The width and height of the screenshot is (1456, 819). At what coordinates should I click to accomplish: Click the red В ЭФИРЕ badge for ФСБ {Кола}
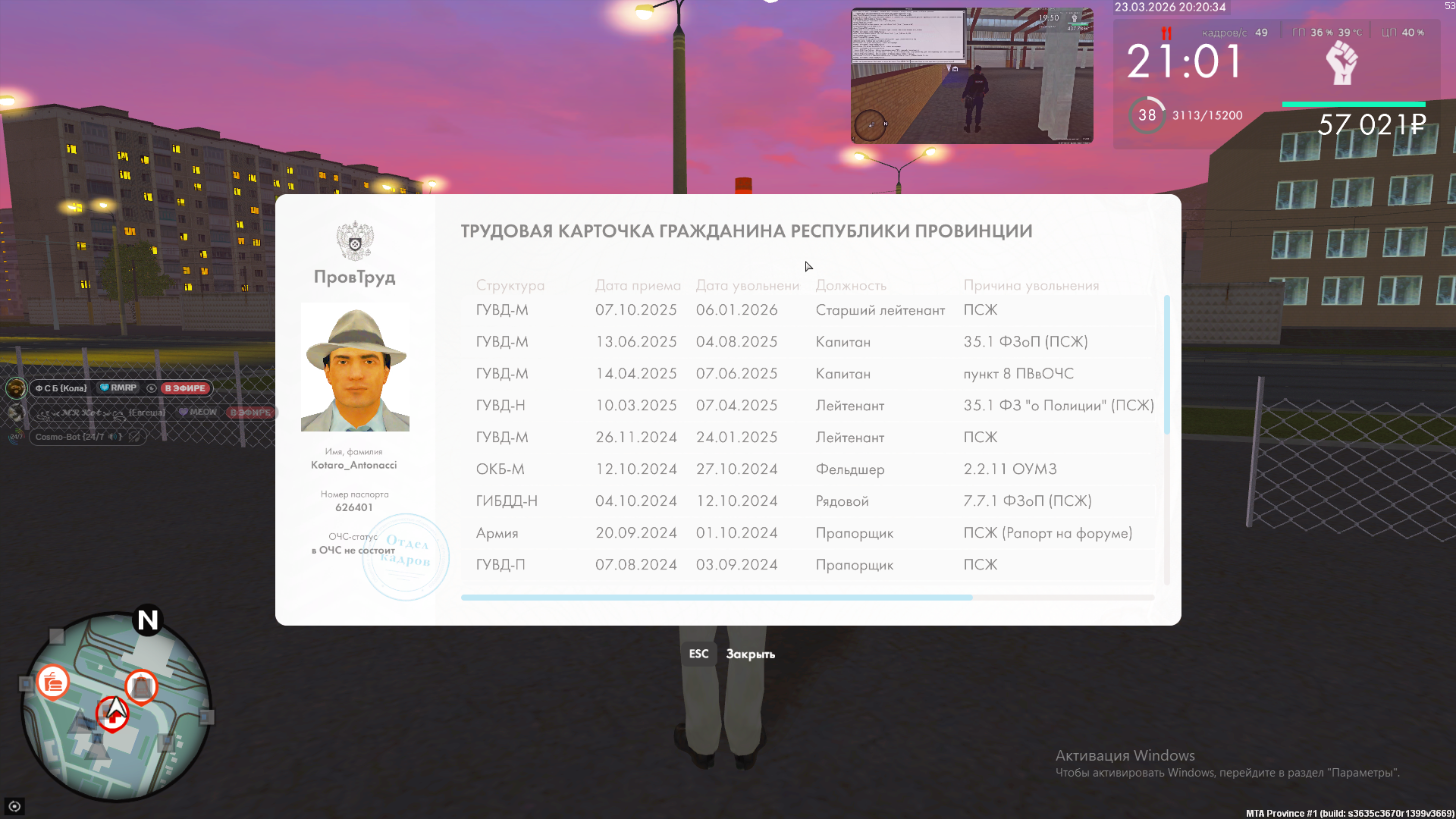click(x=185, y=388)
